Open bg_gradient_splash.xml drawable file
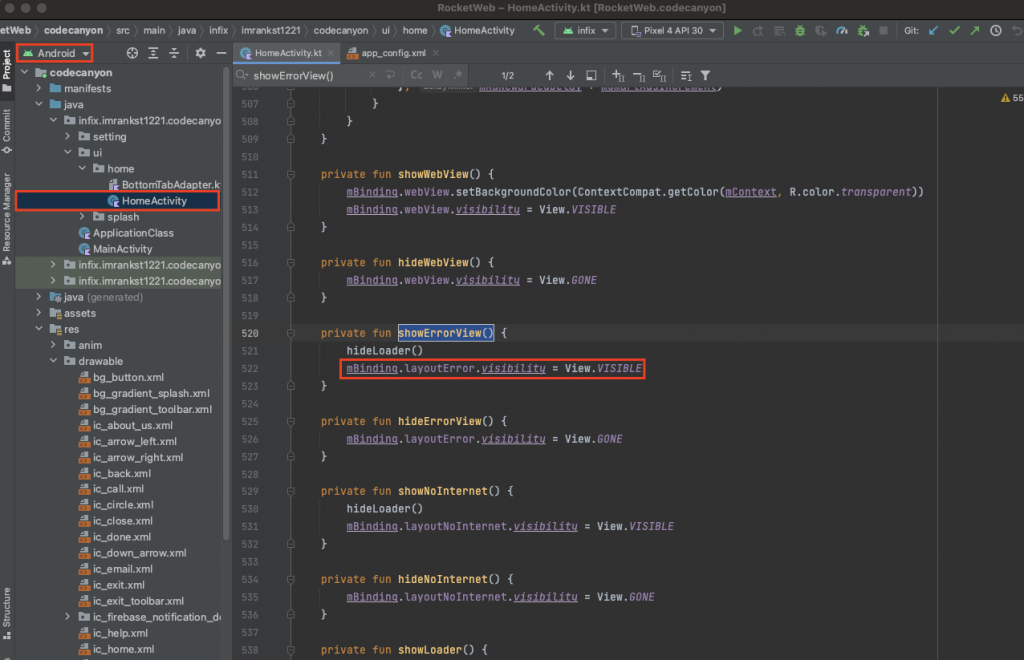 [x=151, y=393]
